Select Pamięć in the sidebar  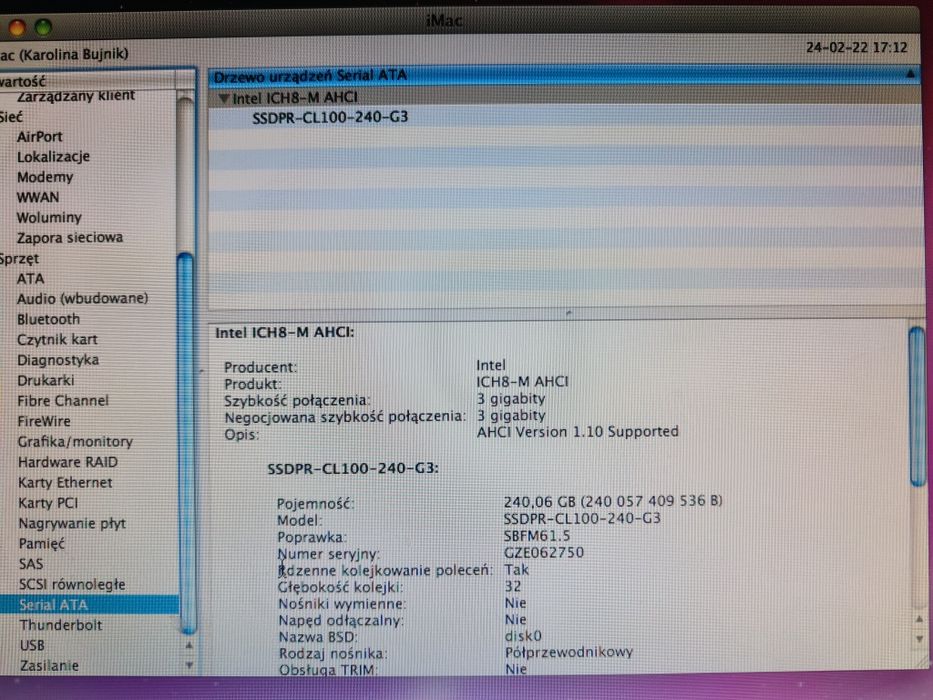41,544
